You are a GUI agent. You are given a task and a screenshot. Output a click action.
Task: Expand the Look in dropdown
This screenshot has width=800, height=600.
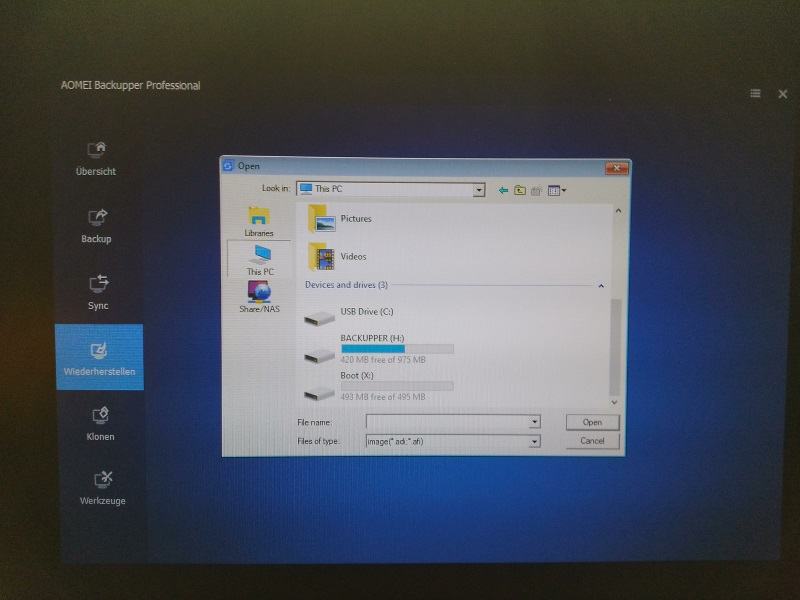click(x=479, y=190)
